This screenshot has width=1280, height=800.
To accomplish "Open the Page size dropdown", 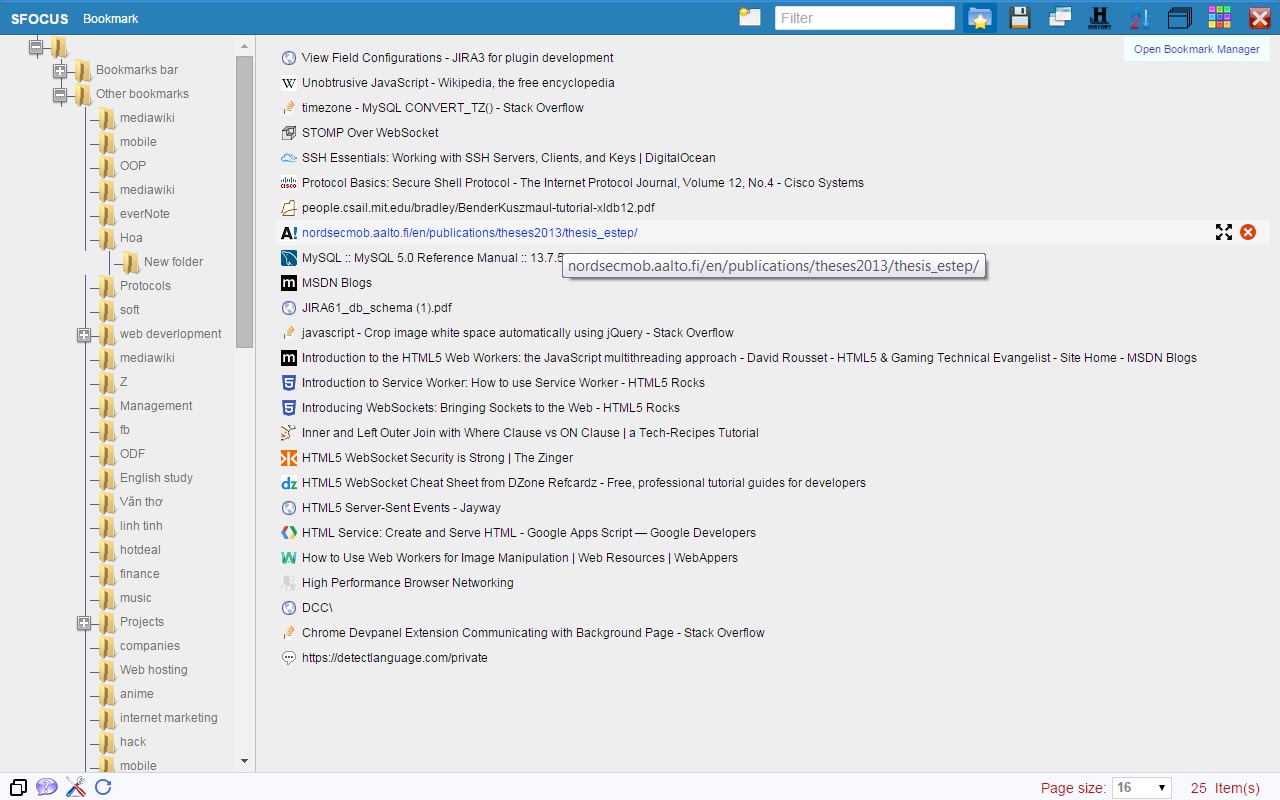I will tap(1141, 788).
